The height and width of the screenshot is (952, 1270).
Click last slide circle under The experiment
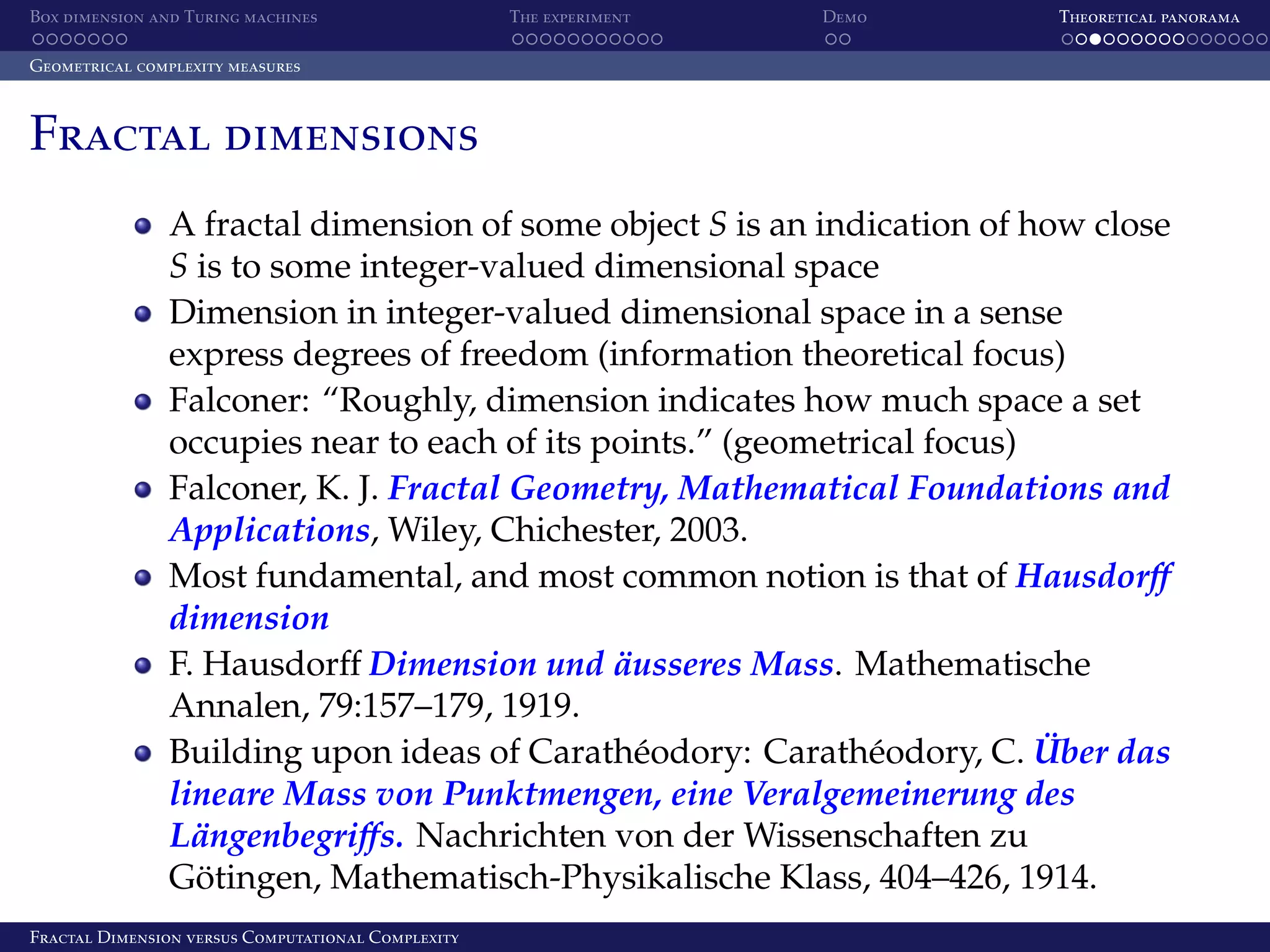coord(657,39)
